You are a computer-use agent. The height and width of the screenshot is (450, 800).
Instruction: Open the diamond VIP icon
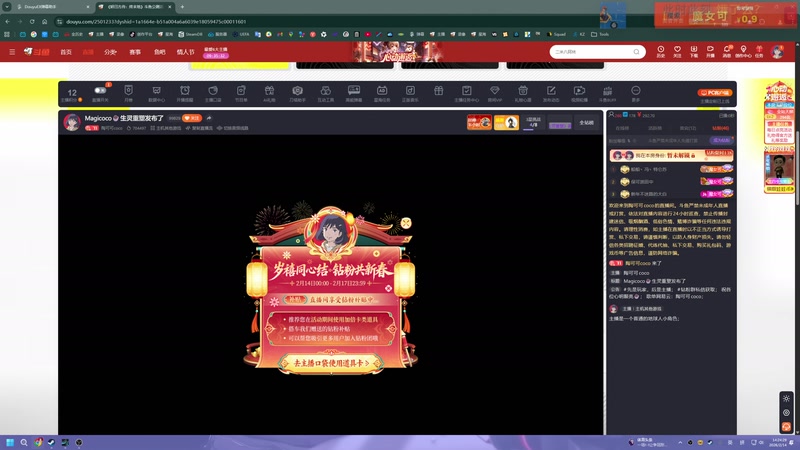click(x=494, y=90)
